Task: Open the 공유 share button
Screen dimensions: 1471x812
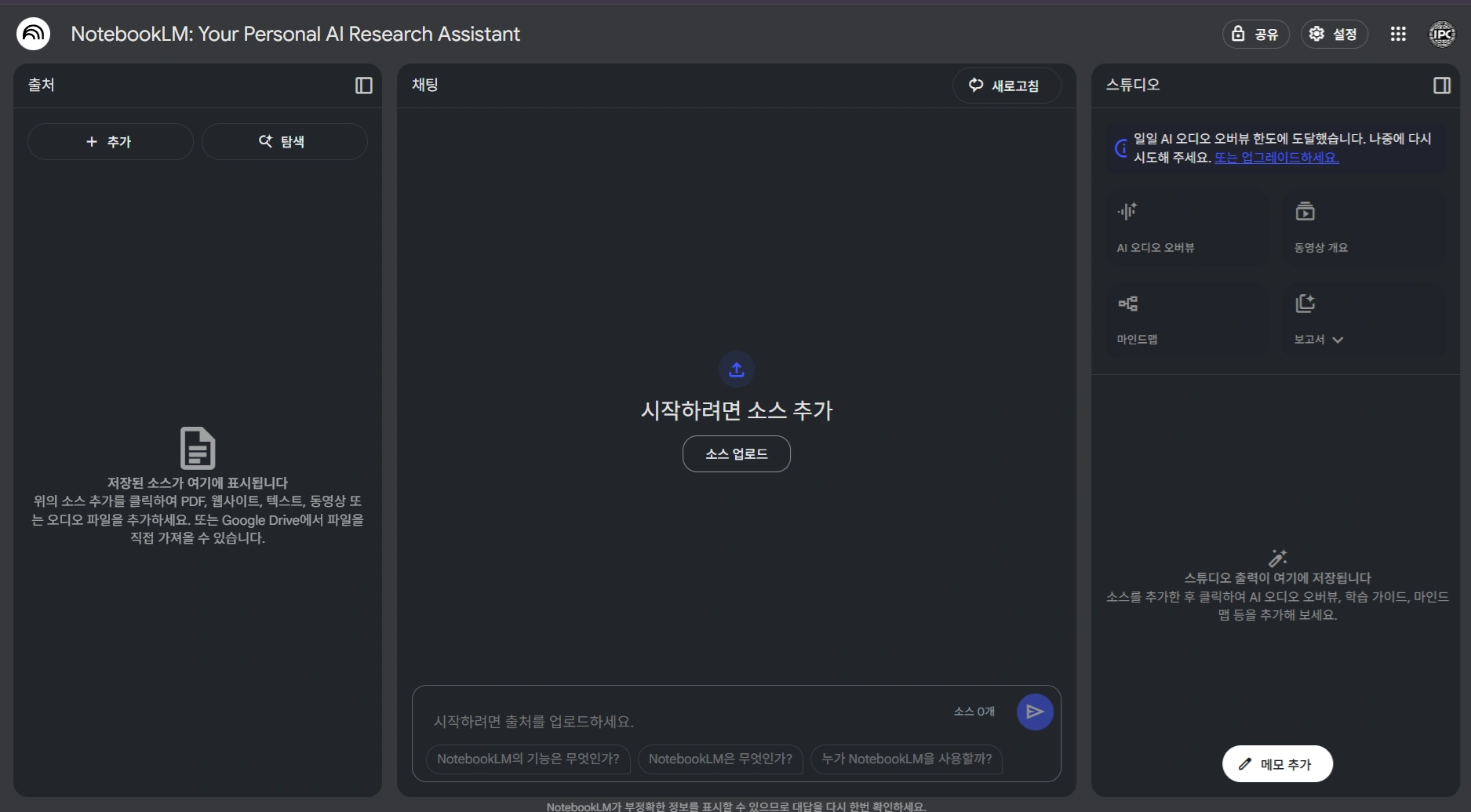Action: coord(1255,34)
